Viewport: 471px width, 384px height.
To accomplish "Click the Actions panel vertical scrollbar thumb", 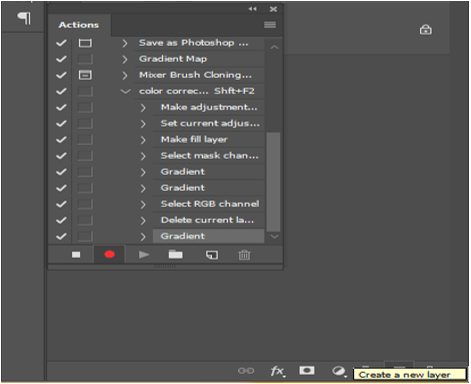I will pyautogui.click(x=273, y=182).
